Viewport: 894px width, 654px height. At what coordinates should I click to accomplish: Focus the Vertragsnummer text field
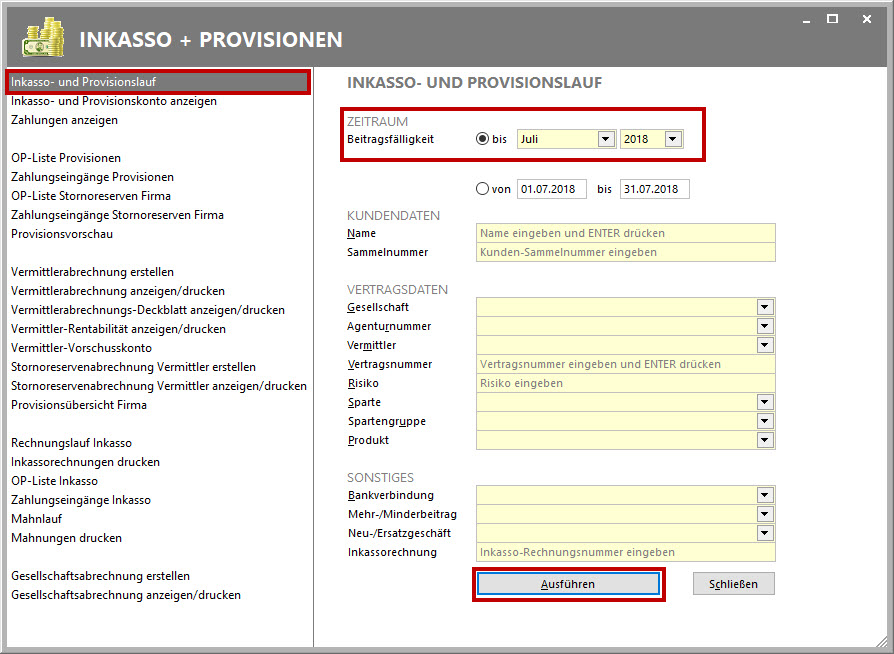tap(626, 364)
